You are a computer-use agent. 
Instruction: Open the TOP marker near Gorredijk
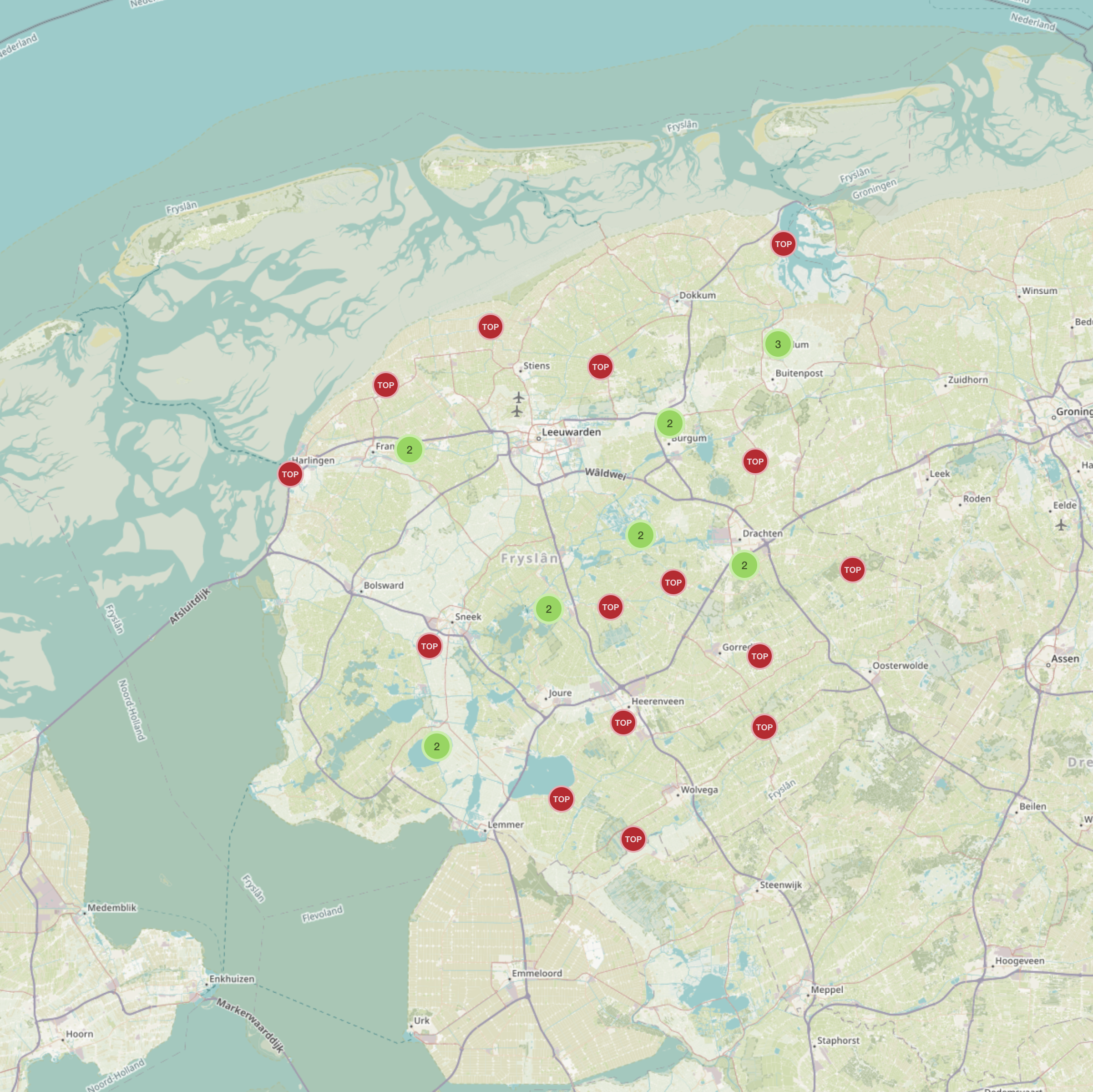pos(759,656)
